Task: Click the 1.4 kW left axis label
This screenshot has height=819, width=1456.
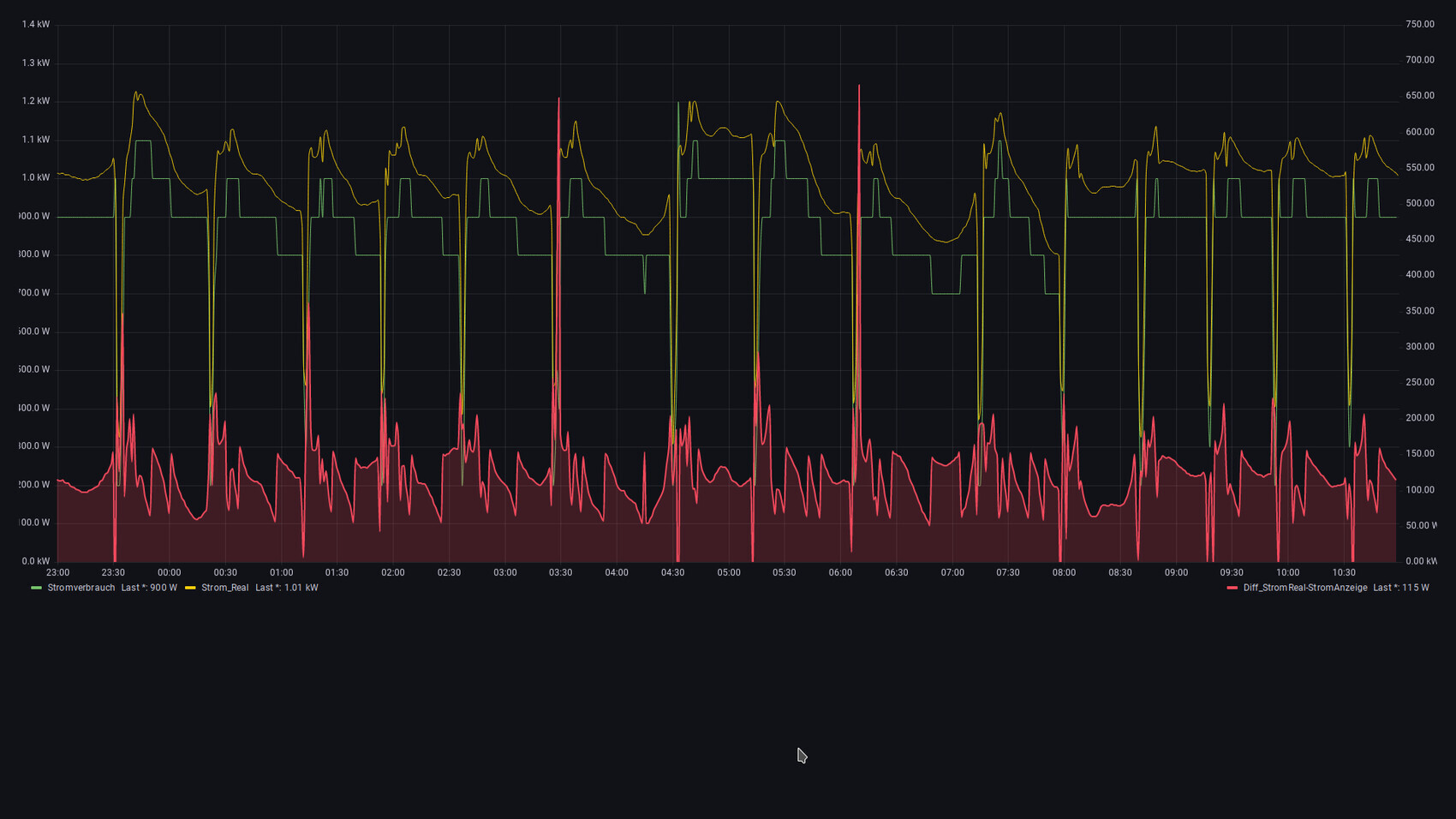Action: (x=36, y=25)
